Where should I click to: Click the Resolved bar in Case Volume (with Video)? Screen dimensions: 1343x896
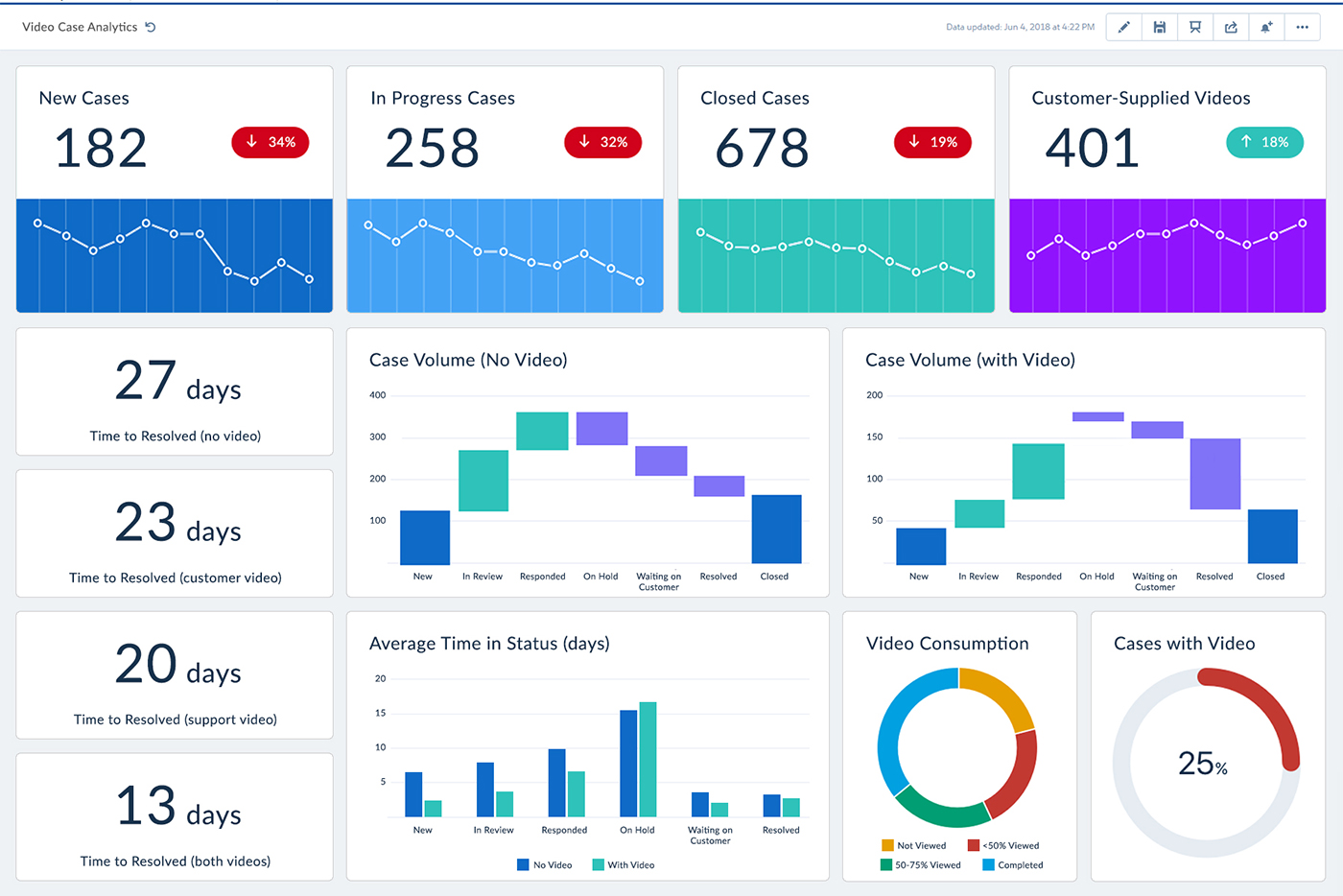1214,474
